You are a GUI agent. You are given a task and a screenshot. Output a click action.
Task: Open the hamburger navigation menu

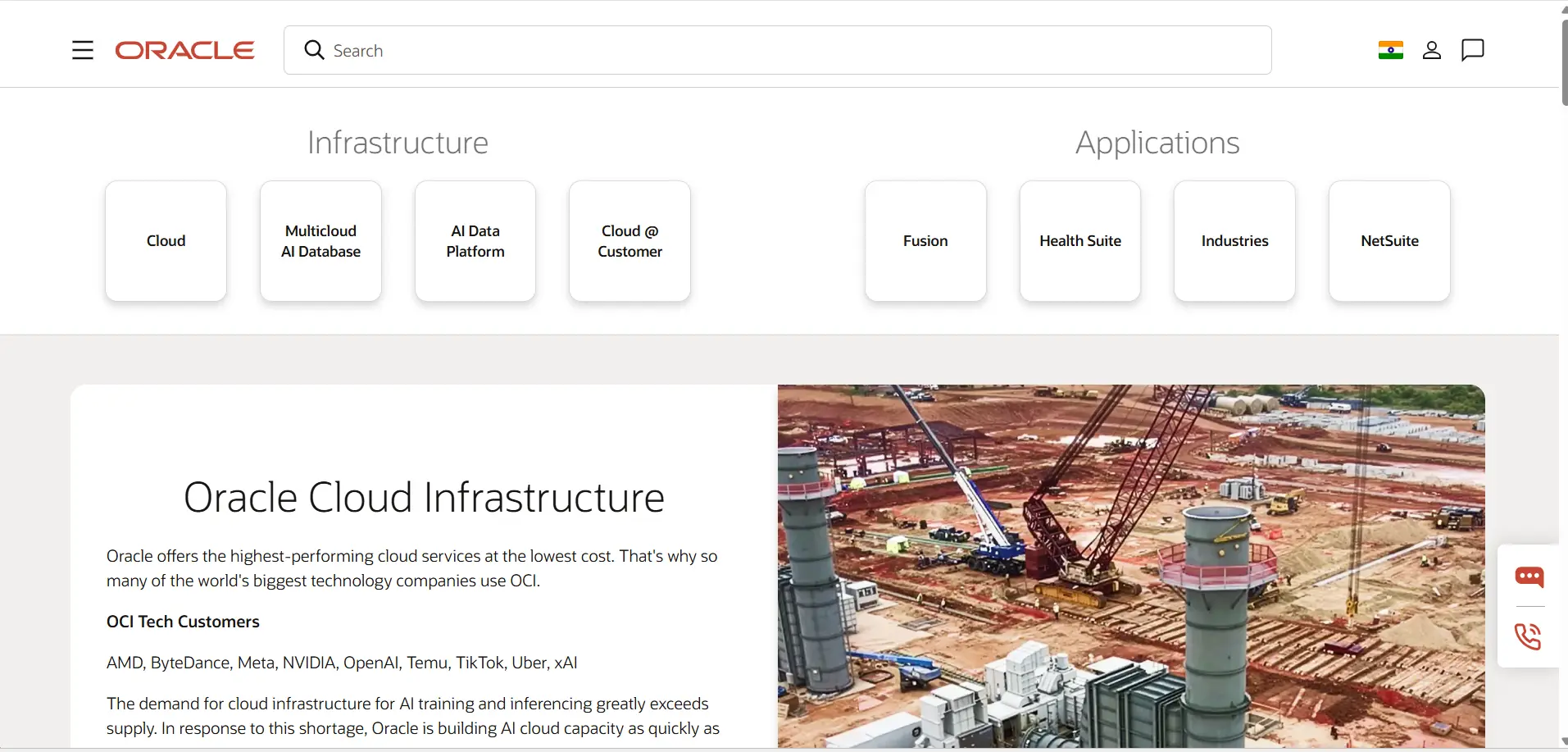[83, 50]
